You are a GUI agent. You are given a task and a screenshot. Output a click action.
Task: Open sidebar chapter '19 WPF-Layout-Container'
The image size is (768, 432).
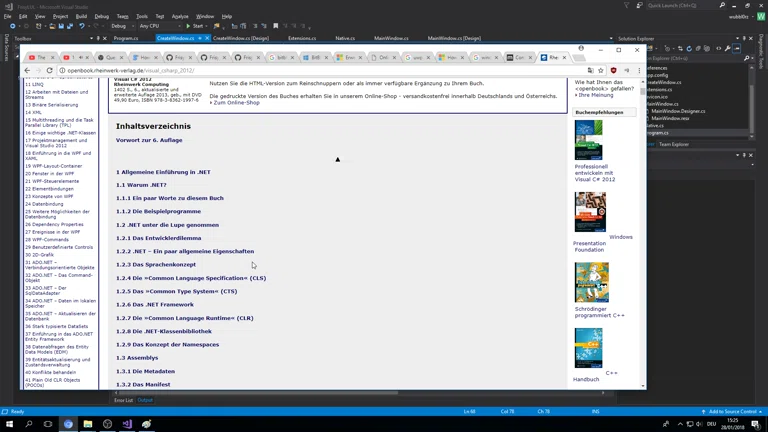click(x=53, y=166)
